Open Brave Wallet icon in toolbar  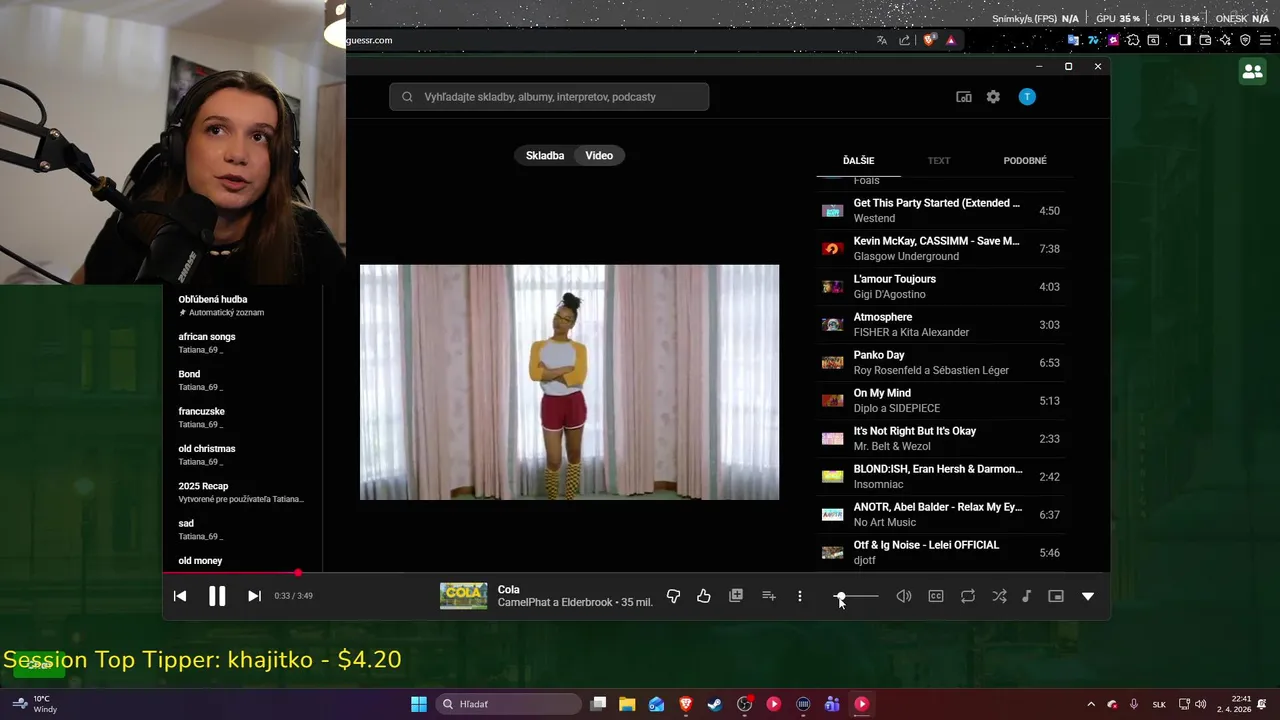tap(1205, 40)
